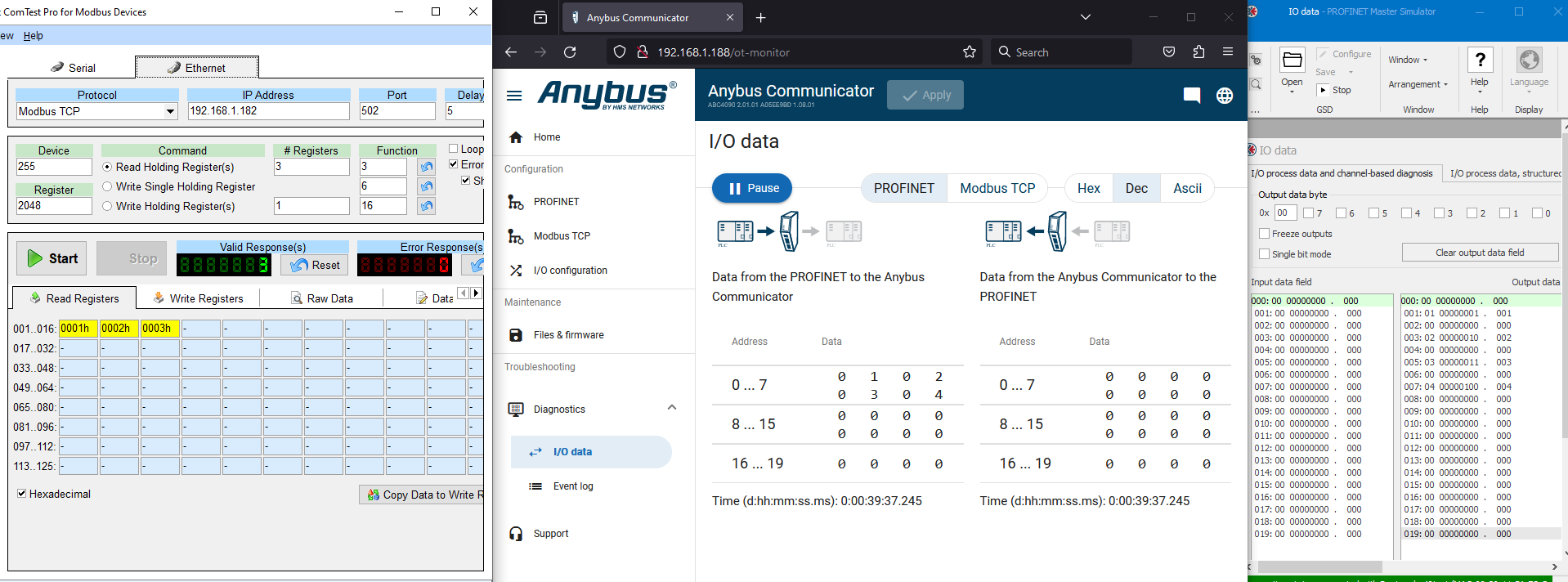Expand the Arrangement dropdown menu

point(1418,84)
